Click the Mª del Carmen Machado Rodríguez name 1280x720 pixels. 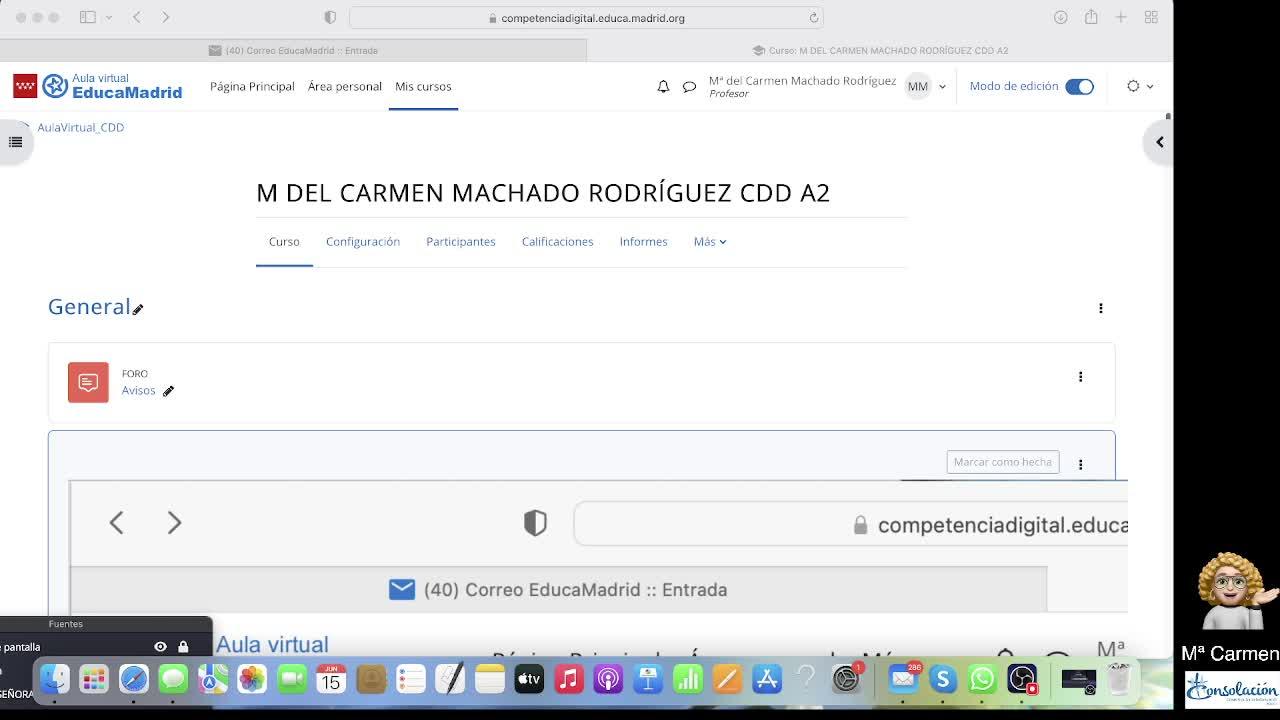[x=802, y=81]
